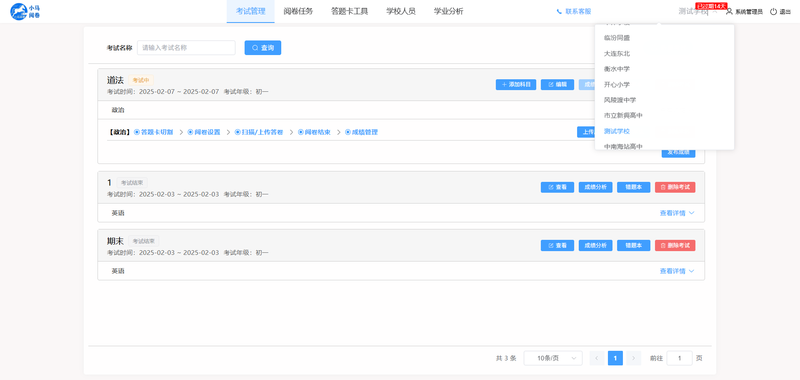Click the 联系客服 phone link
Screen dimensions: 800x380
(x=573, y=11)
